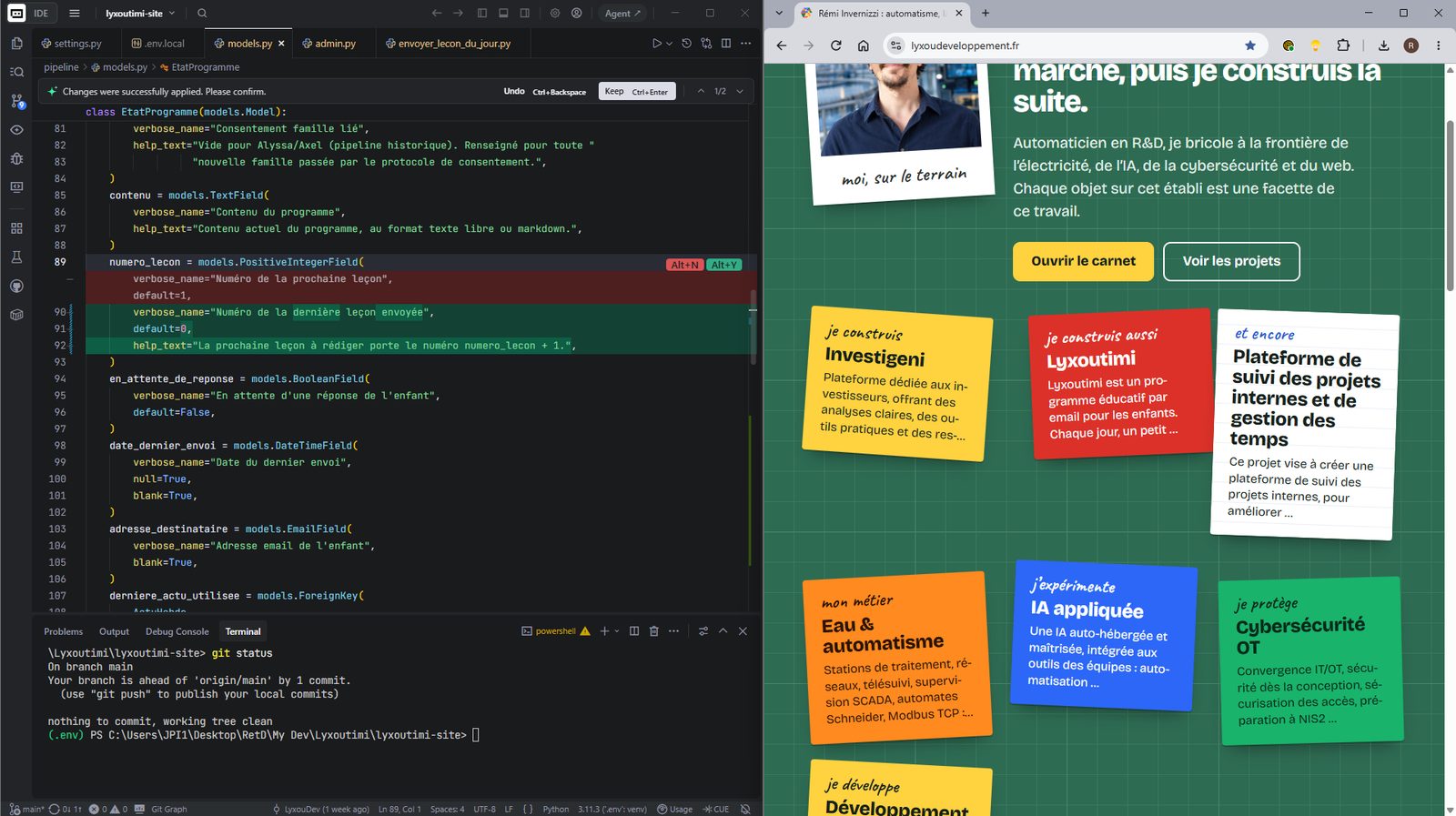This screenshot has width=1456, height=816.
Task: Go to next change chevron beside 1/2
Action: click(x=740, y=91)
